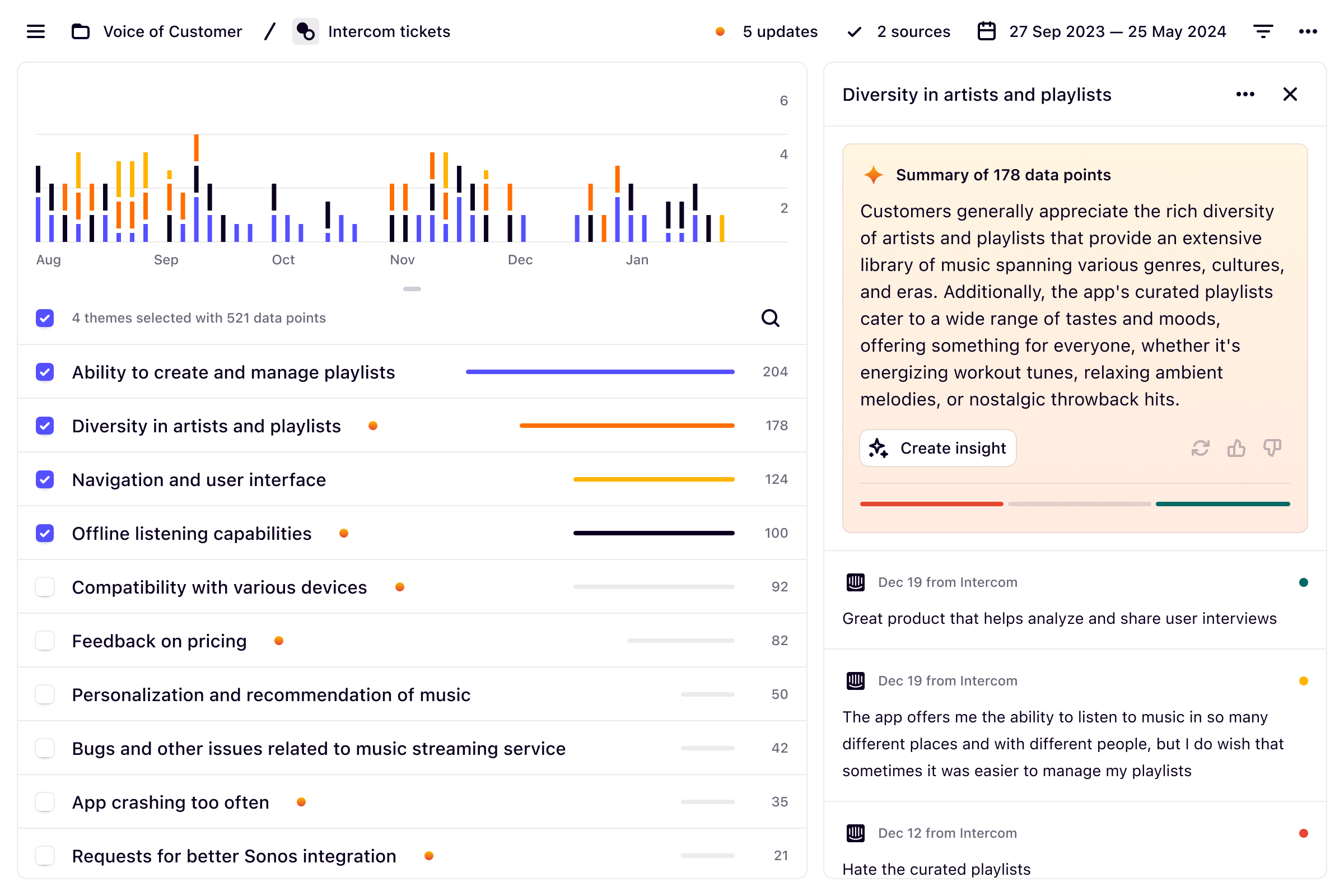Thumbs up the generated summary
Image resolution: width=1344 pixels, height=896 pixels.
point(1236,448)
